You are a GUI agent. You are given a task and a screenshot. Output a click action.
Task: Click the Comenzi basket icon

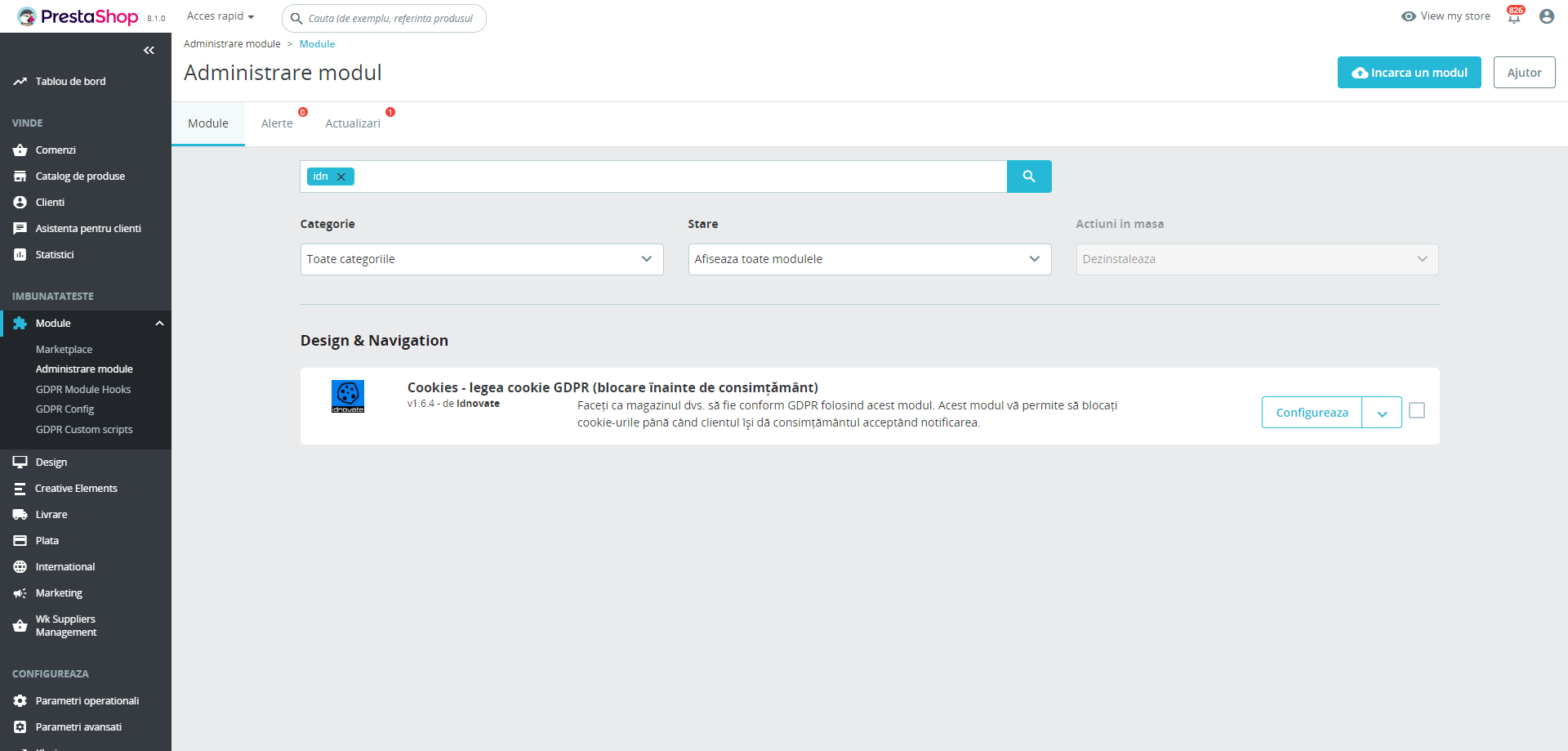[x=20, y=150]
